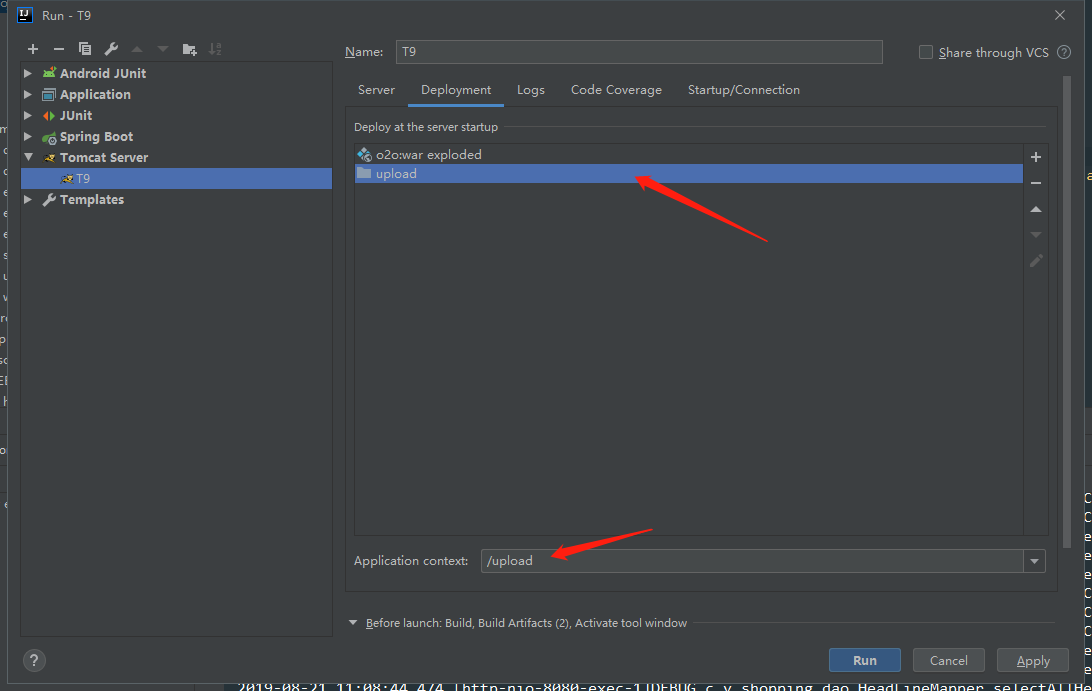Expand the Spring Boot configurations node
The image size is (1092, 691).
tap(28, 136)
